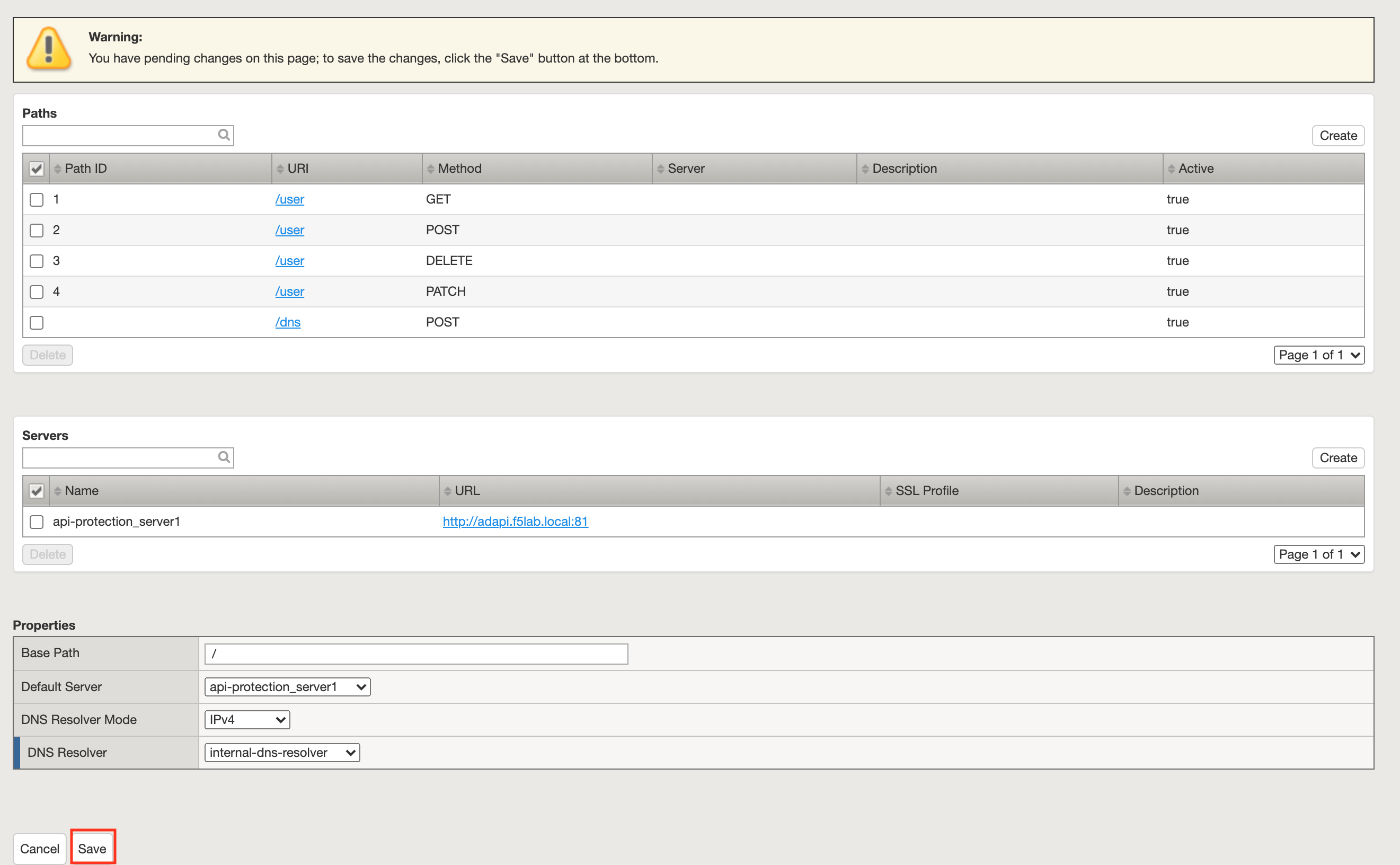This screenshot has width=1400, height=865.
Task: Sort Servers table by Name column
Action: point(244,491)
